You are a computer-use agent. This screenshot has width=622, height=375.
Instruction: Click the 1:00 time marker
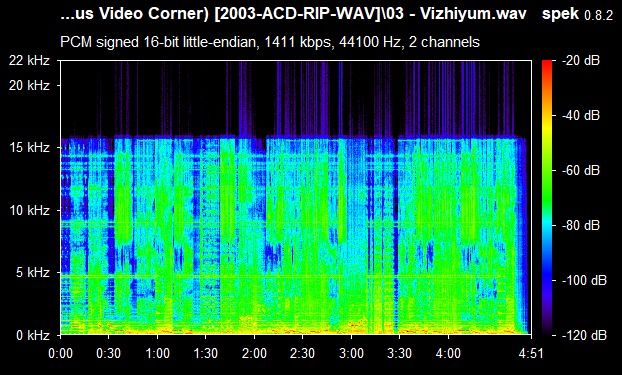157,353
